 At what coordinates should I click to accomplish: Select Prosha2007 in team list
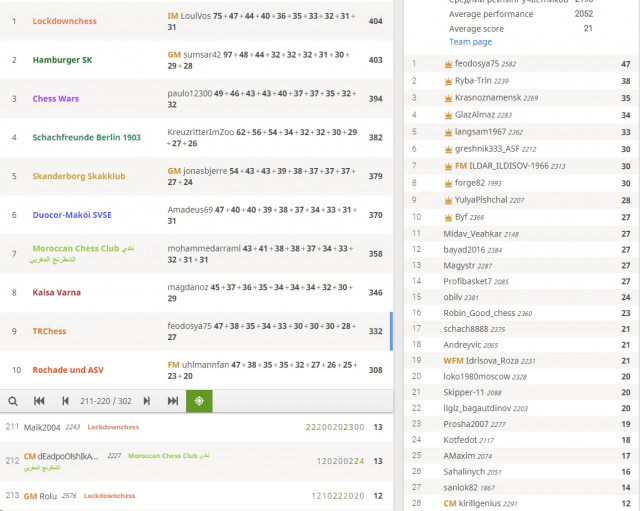click(466, 424)
